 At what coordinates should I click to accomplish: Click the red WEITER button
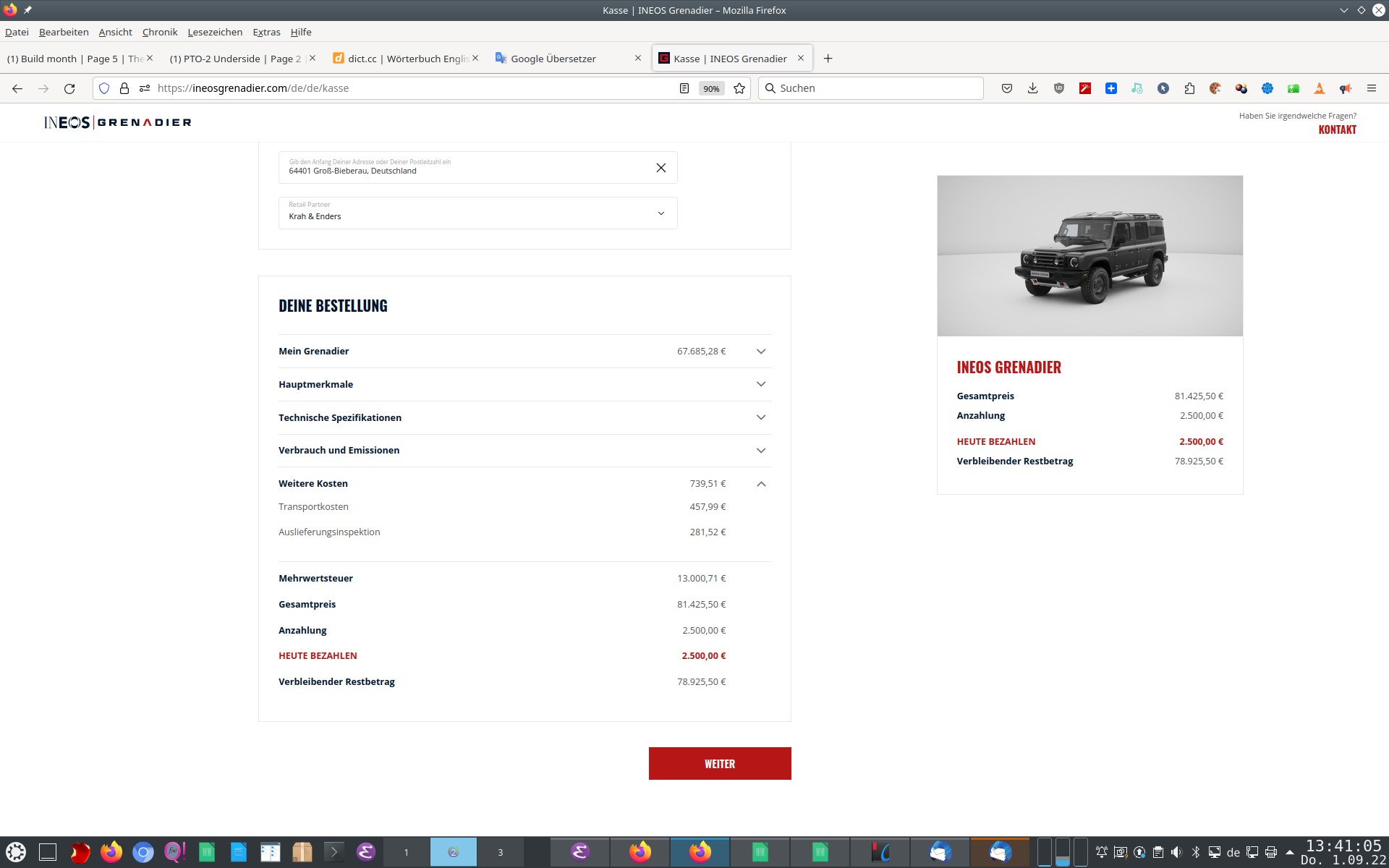(x=720, y=764)
